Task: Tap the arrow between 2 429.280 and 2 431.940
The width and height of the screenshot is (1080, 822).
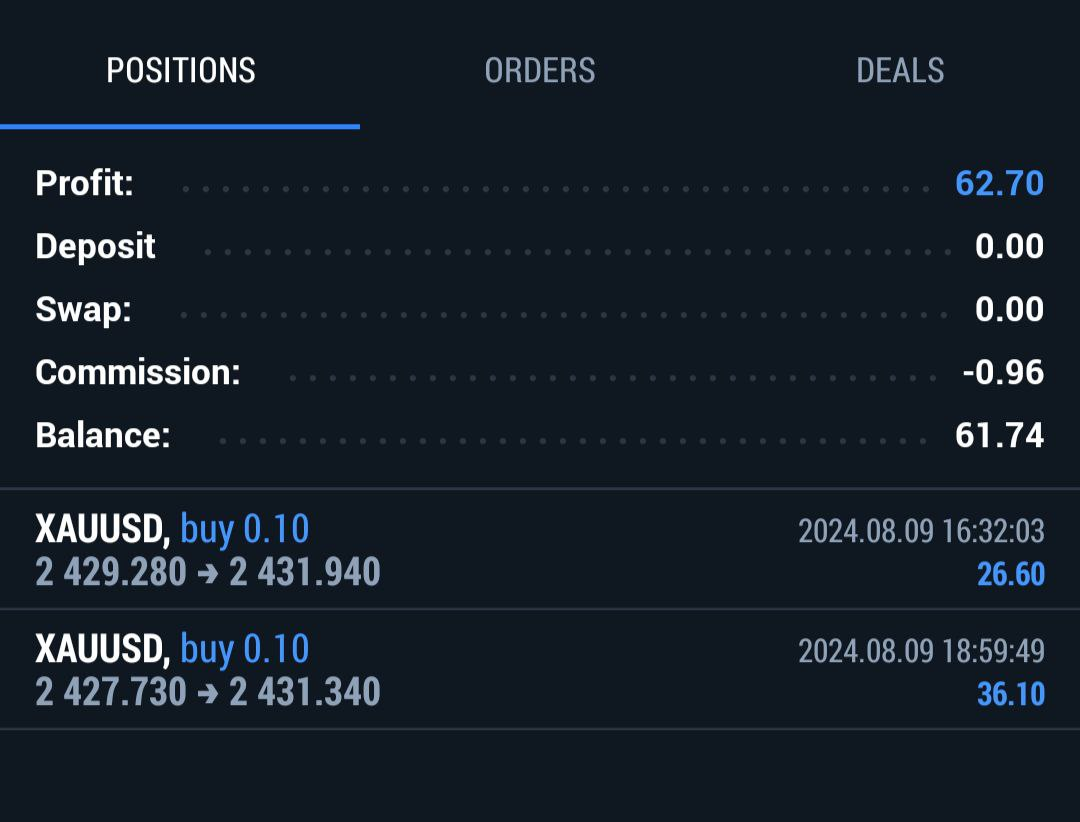Action: point(208,573)
